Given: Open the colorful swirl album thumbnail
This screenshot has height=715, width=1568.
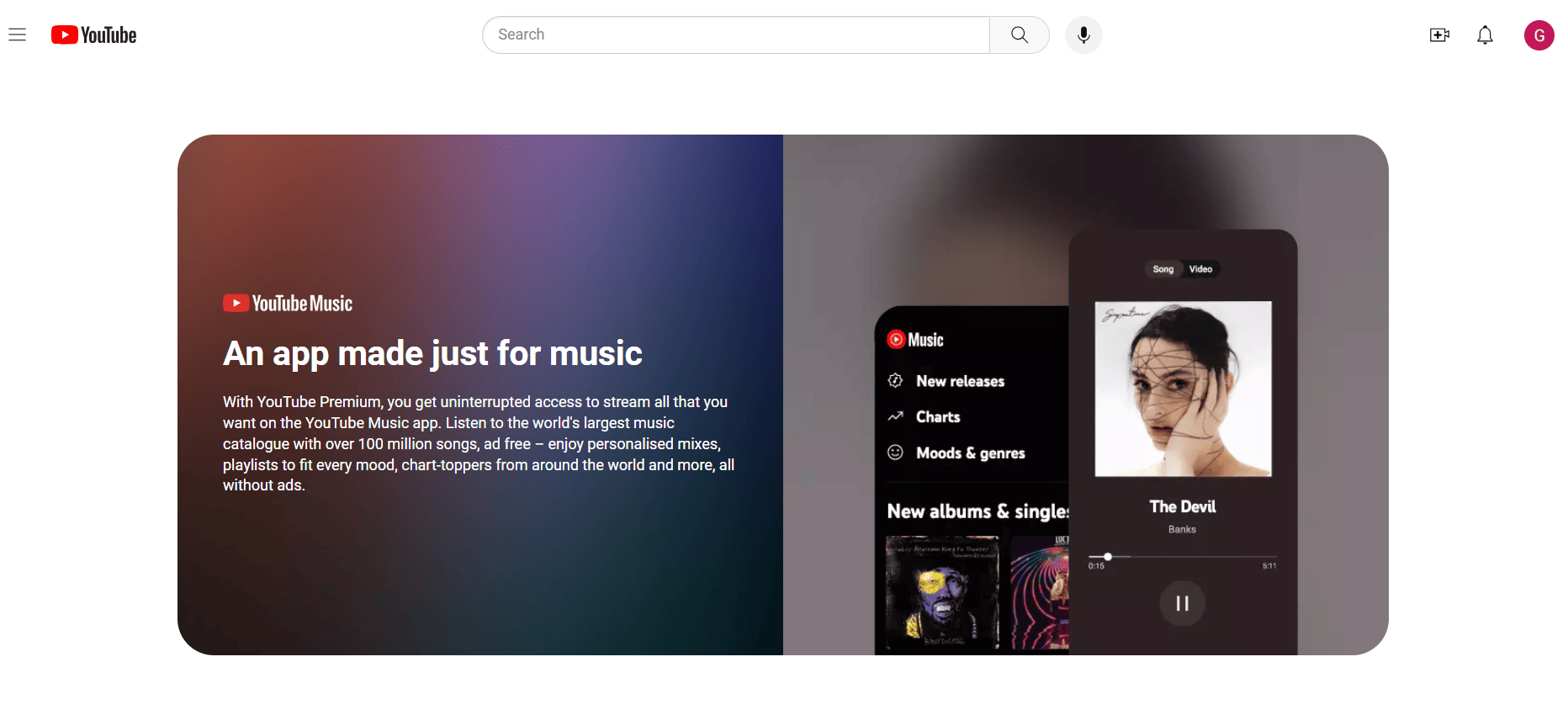Looking at the screenshot, I should (1040, 593).
